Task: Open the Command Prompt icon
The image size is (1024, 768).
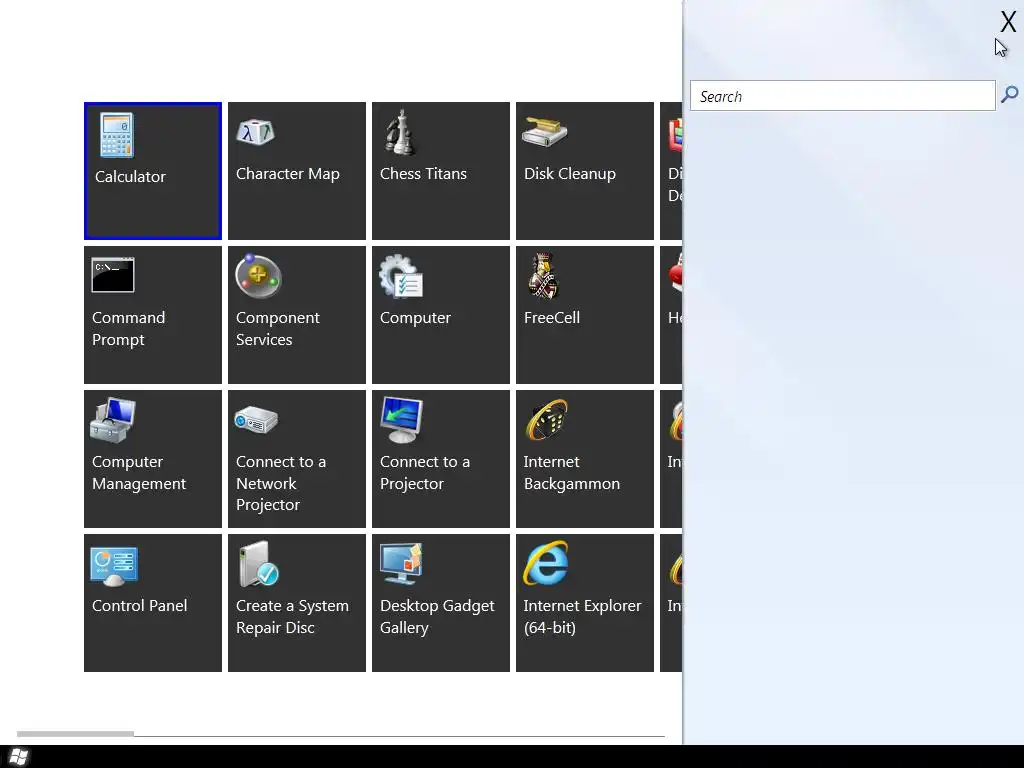Action: click(x=113, y=276)
